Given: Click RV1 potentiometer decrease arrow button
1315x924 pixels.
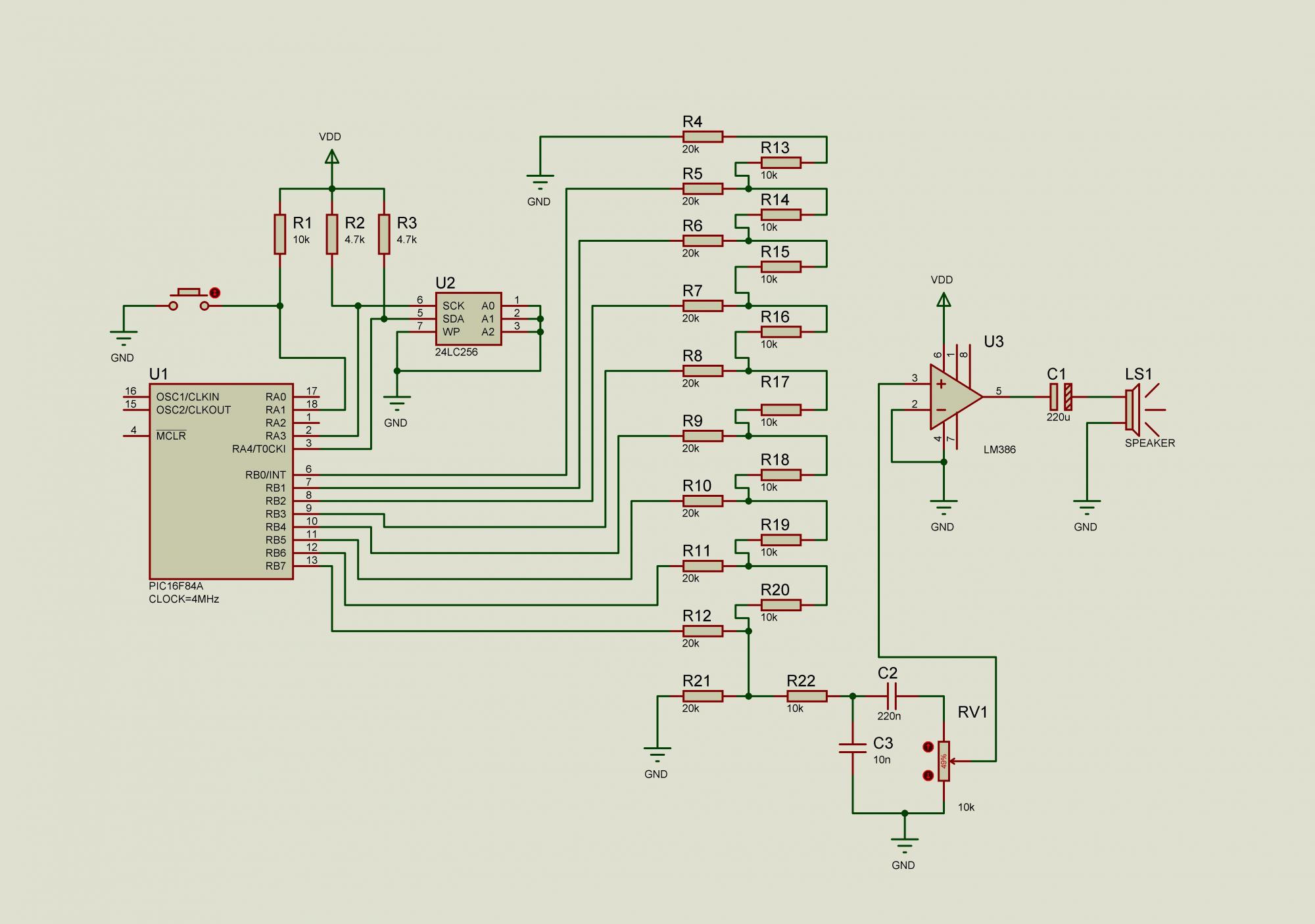Looking at the screenshot, I should click(x=928, y=775).
